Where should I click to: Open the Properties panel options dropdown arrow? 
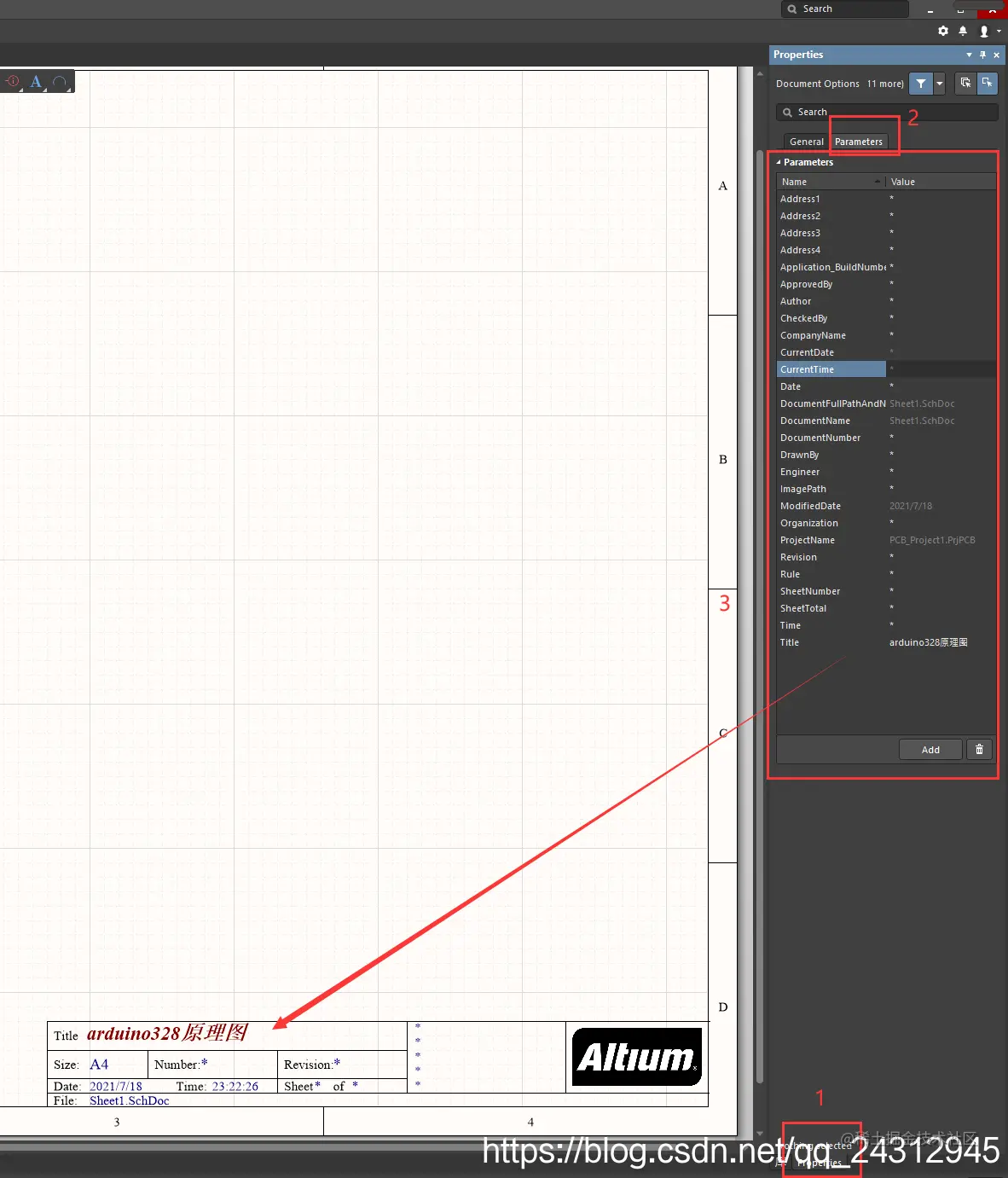969,55
